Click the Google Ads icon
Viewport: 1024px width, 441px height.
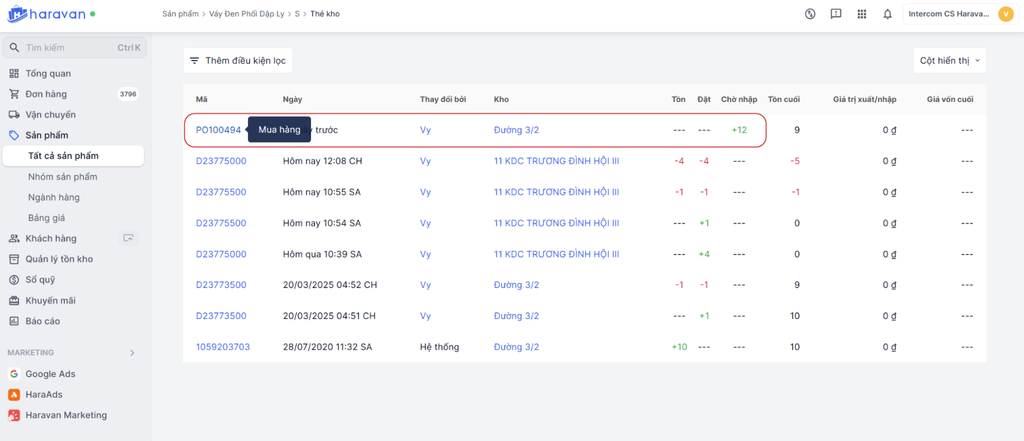[14, 374]
